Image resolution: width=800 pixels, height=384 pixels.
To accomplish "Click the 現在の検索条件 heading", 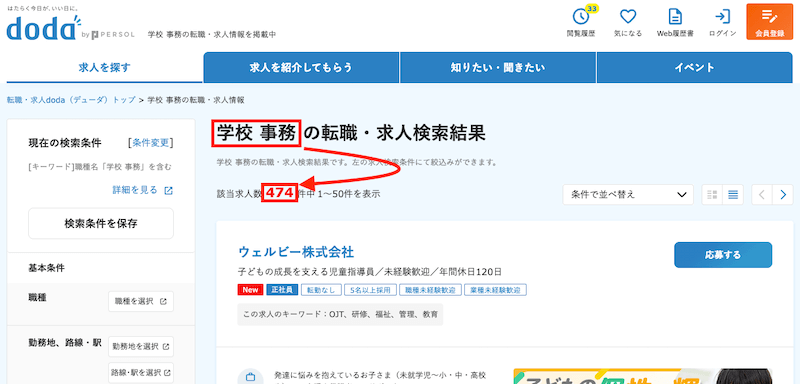I will coord(65,142).
